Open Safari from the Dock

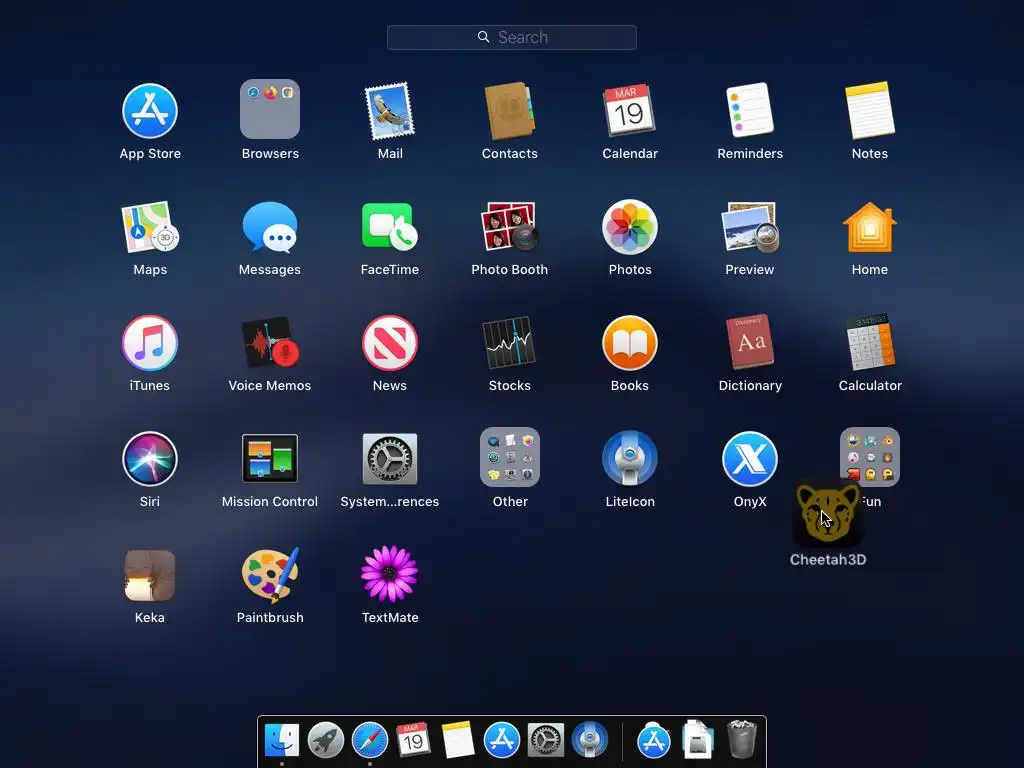[370, 741]
